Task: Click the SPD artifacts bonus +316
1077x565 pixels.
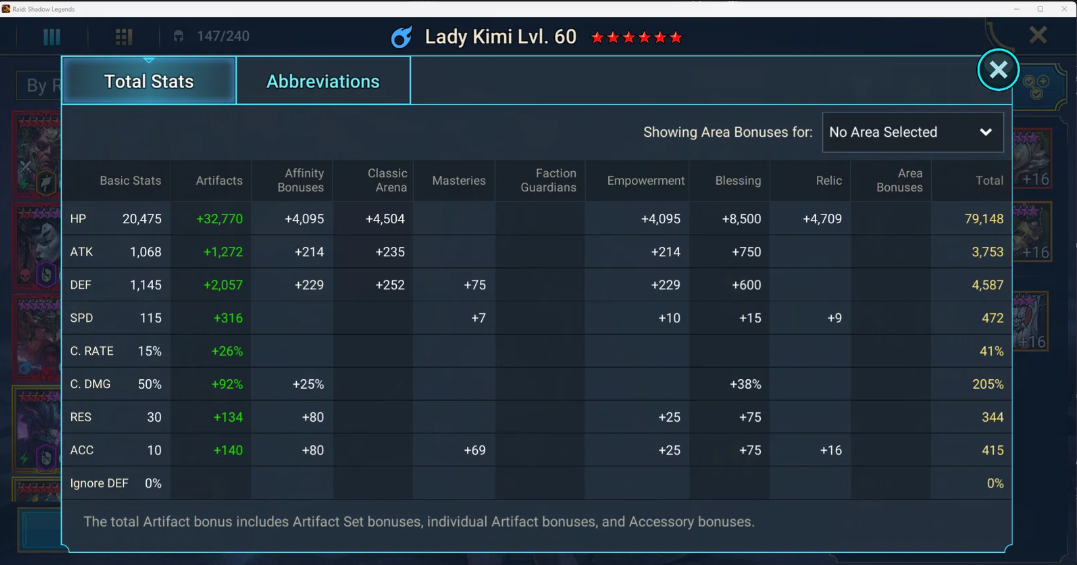Action: pos(228,318)
